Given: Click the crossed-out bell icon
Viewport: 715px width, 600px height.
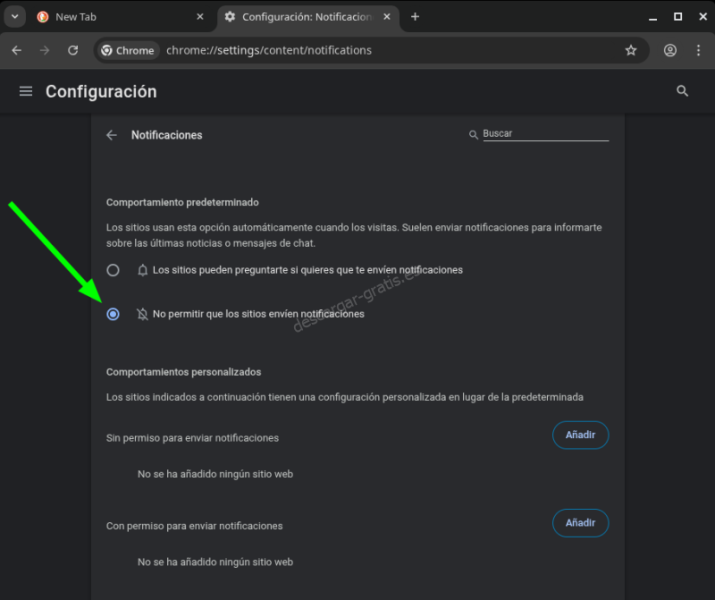Looking at the screenshot, I should tap(142, 314).
